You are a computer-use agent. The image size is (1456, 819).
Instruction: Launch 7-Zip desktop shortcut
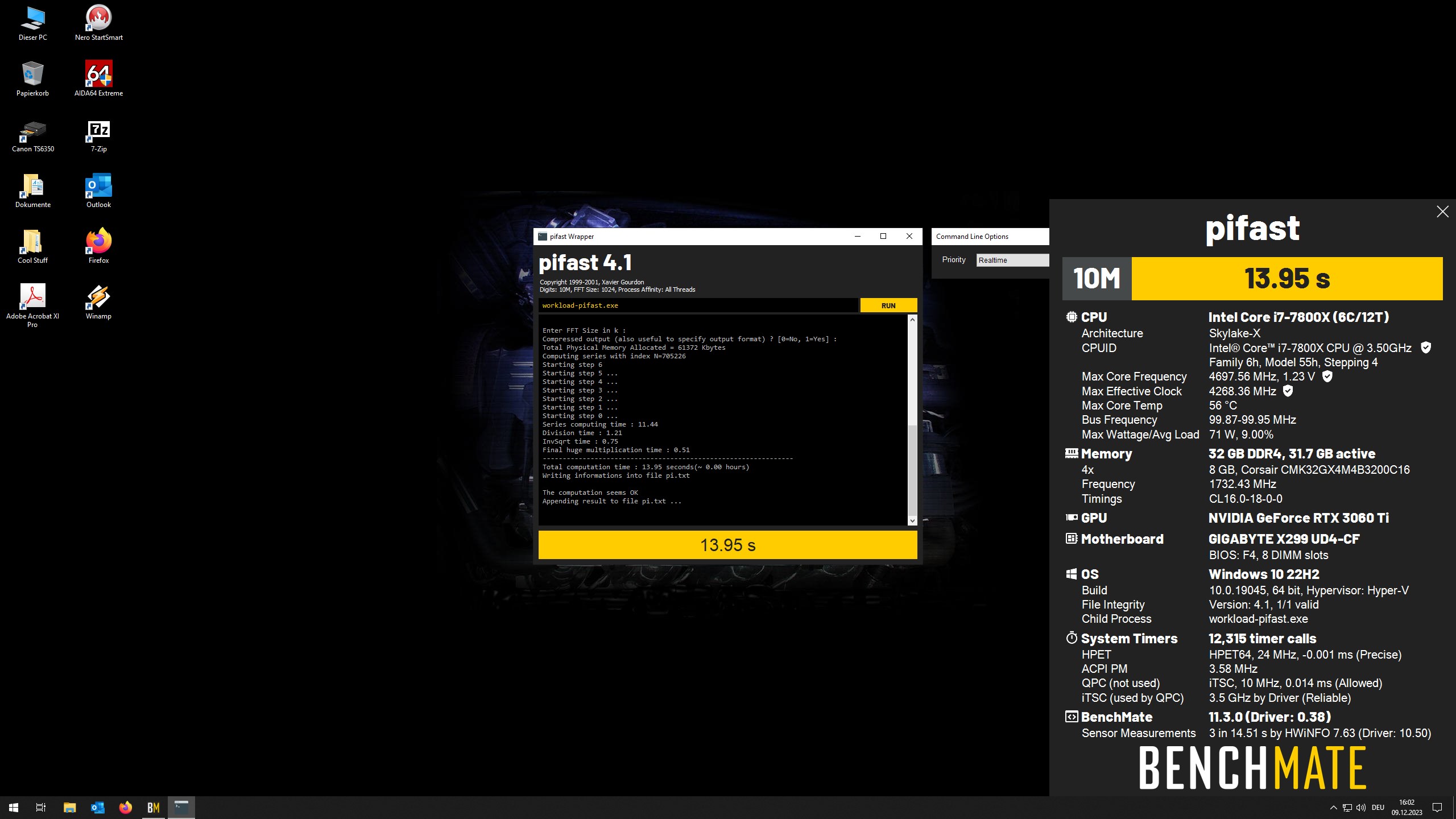pyautogui.click(x=98, y=135)
